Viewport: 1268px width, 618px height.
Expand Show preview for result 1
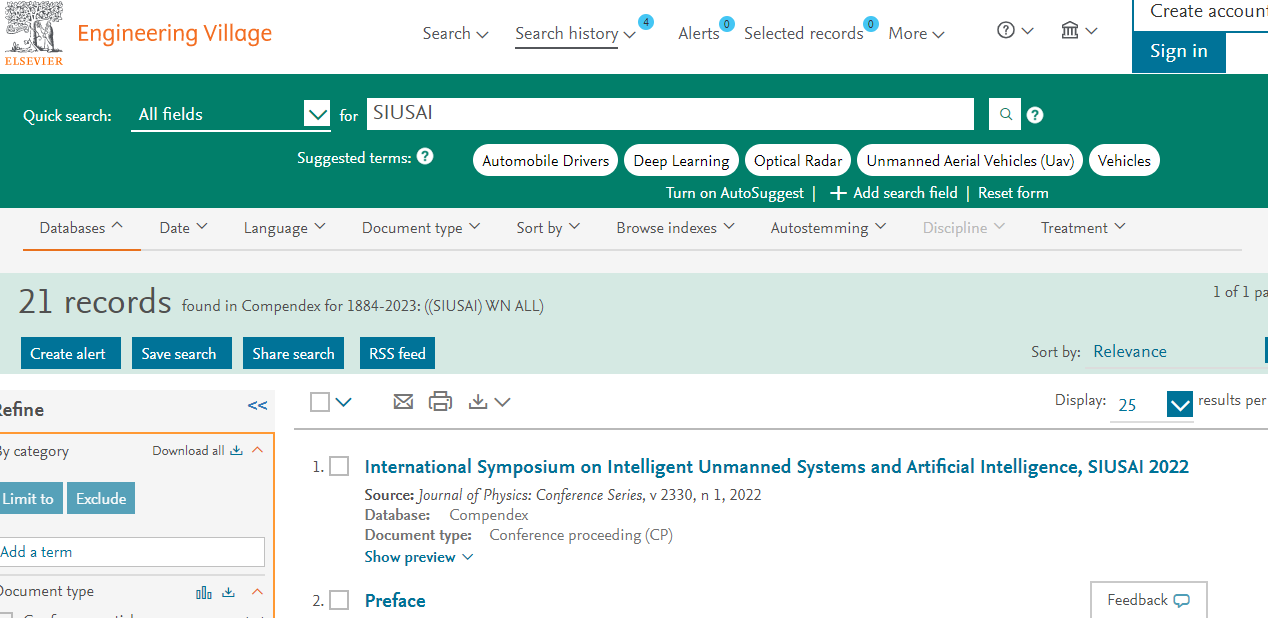[419, 557]
